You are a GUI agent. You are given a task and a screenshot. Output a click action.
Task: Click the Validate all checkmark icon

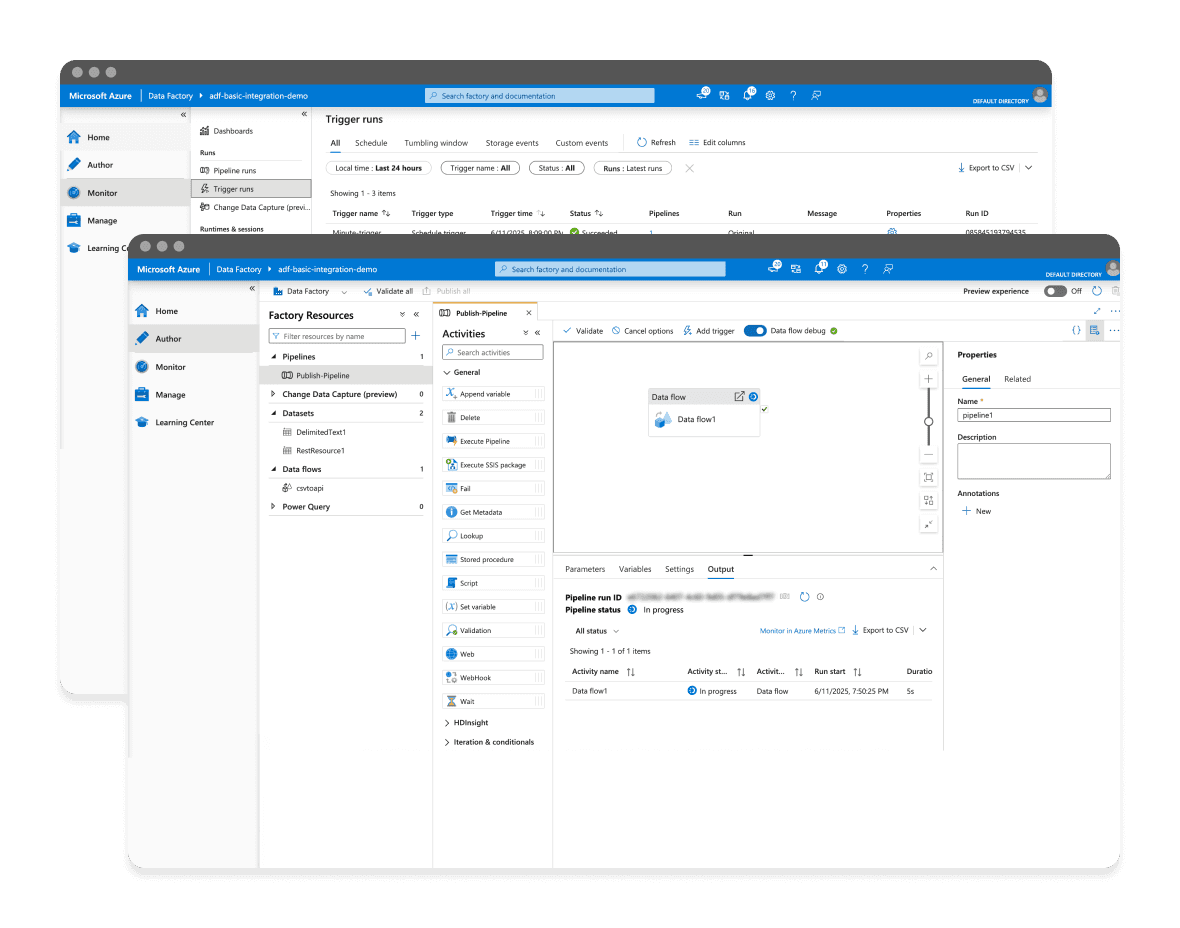tap(369, 291)
